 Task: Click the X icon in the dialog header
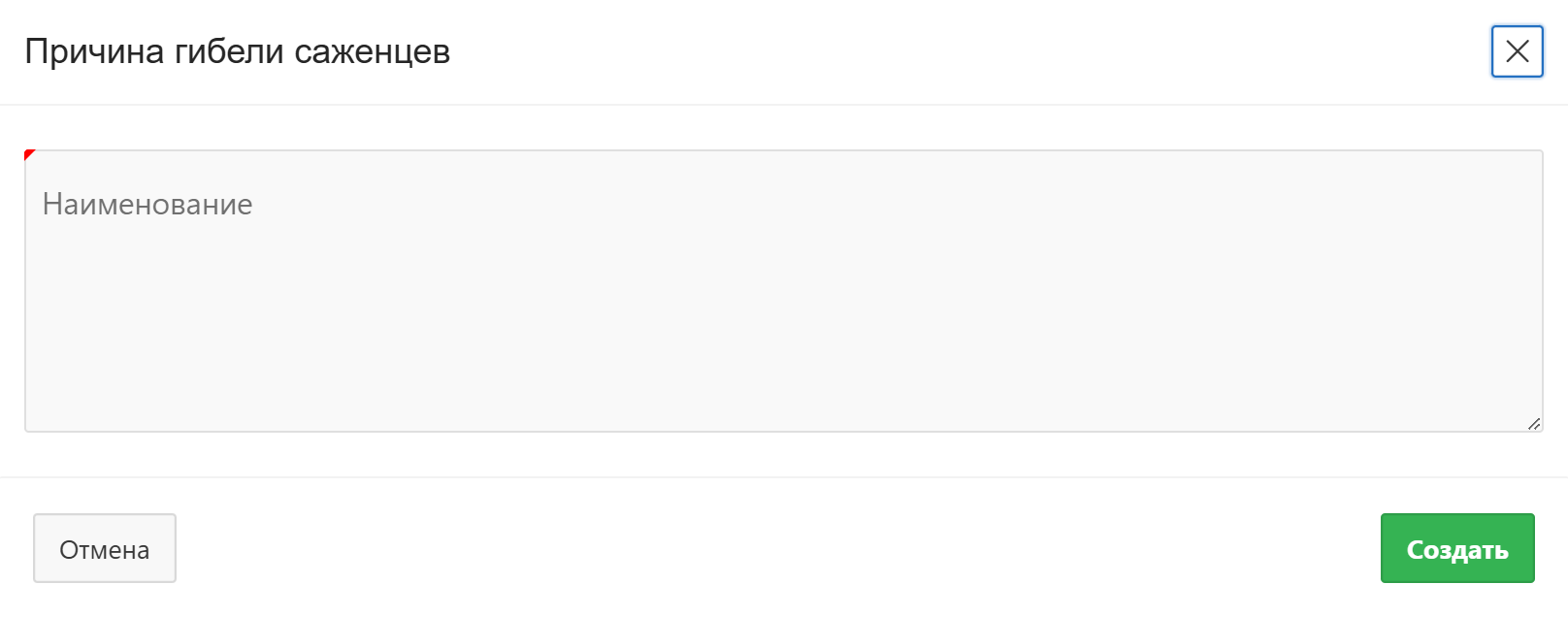[x=1517, y=51]
